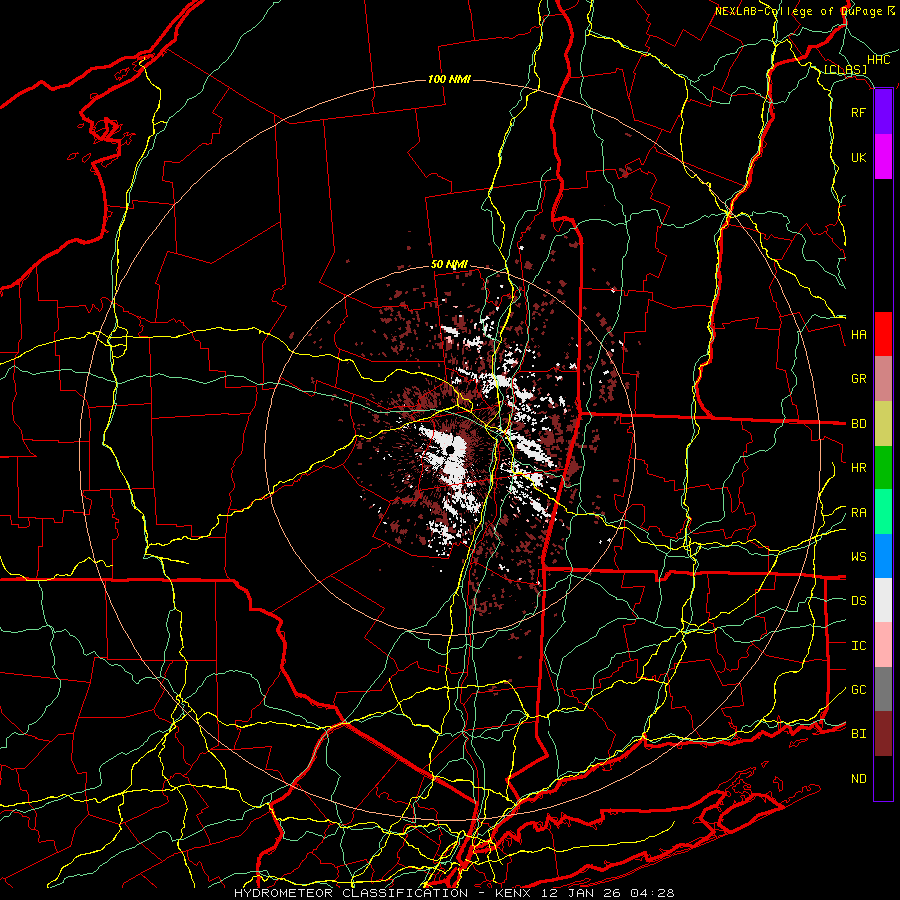Click the HA legend label
This screenshot has height=900, width=900.
click(859, 335)
